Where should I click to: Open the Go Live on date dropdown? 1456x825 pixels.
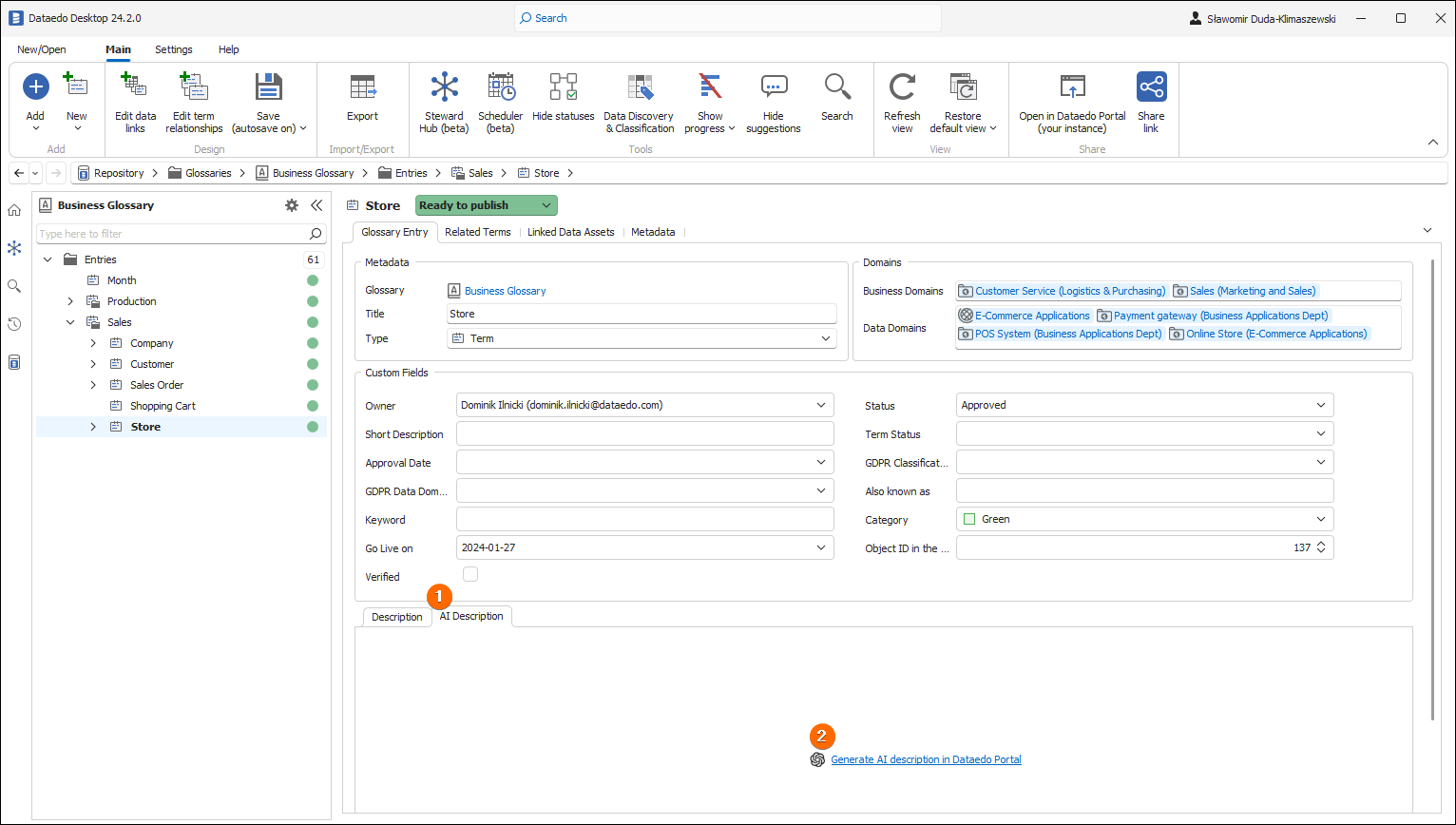click(821, 548)
